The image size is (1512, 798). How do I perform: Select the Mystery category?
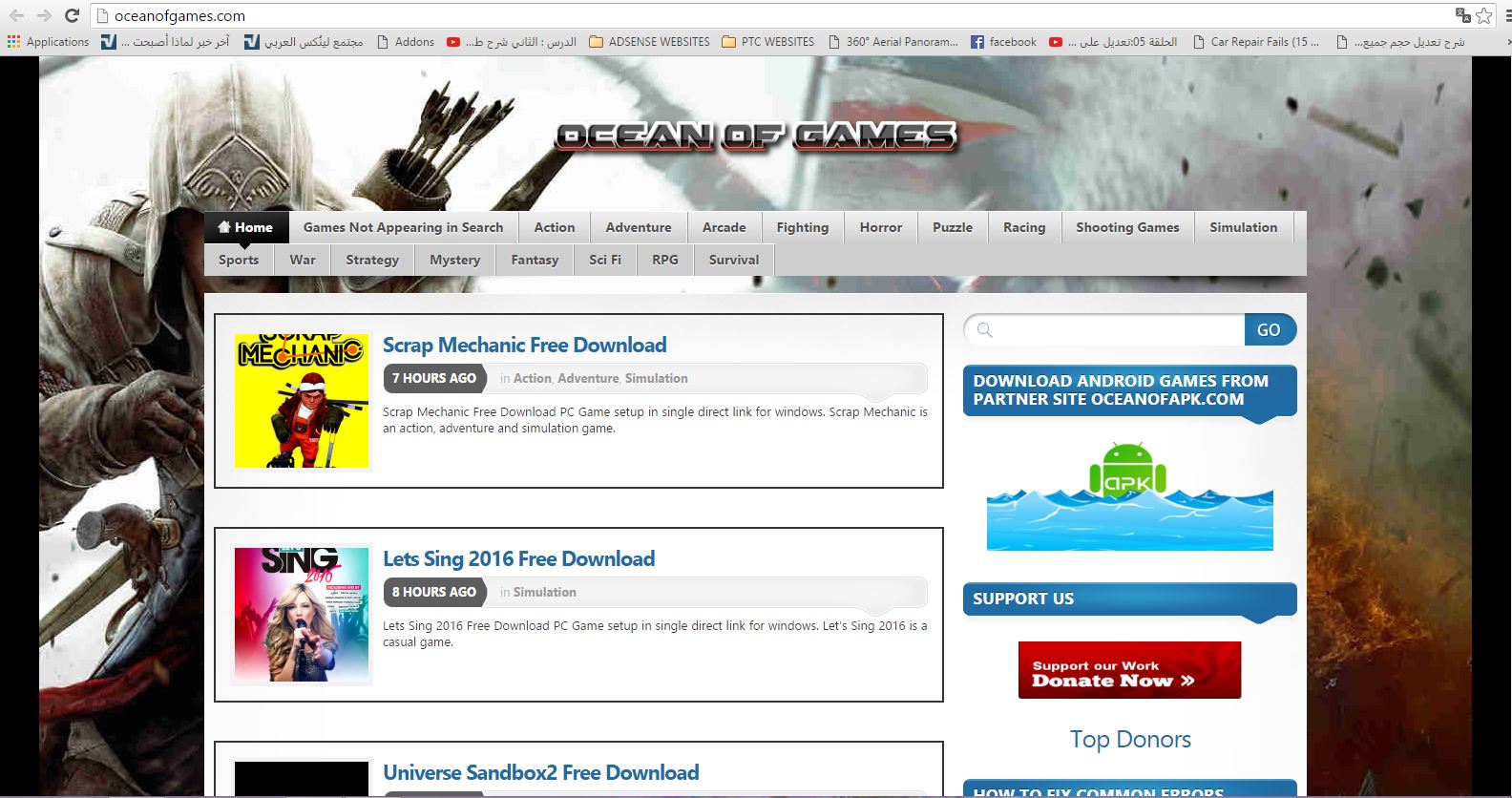pyautogui.click(x=455, y=260)
